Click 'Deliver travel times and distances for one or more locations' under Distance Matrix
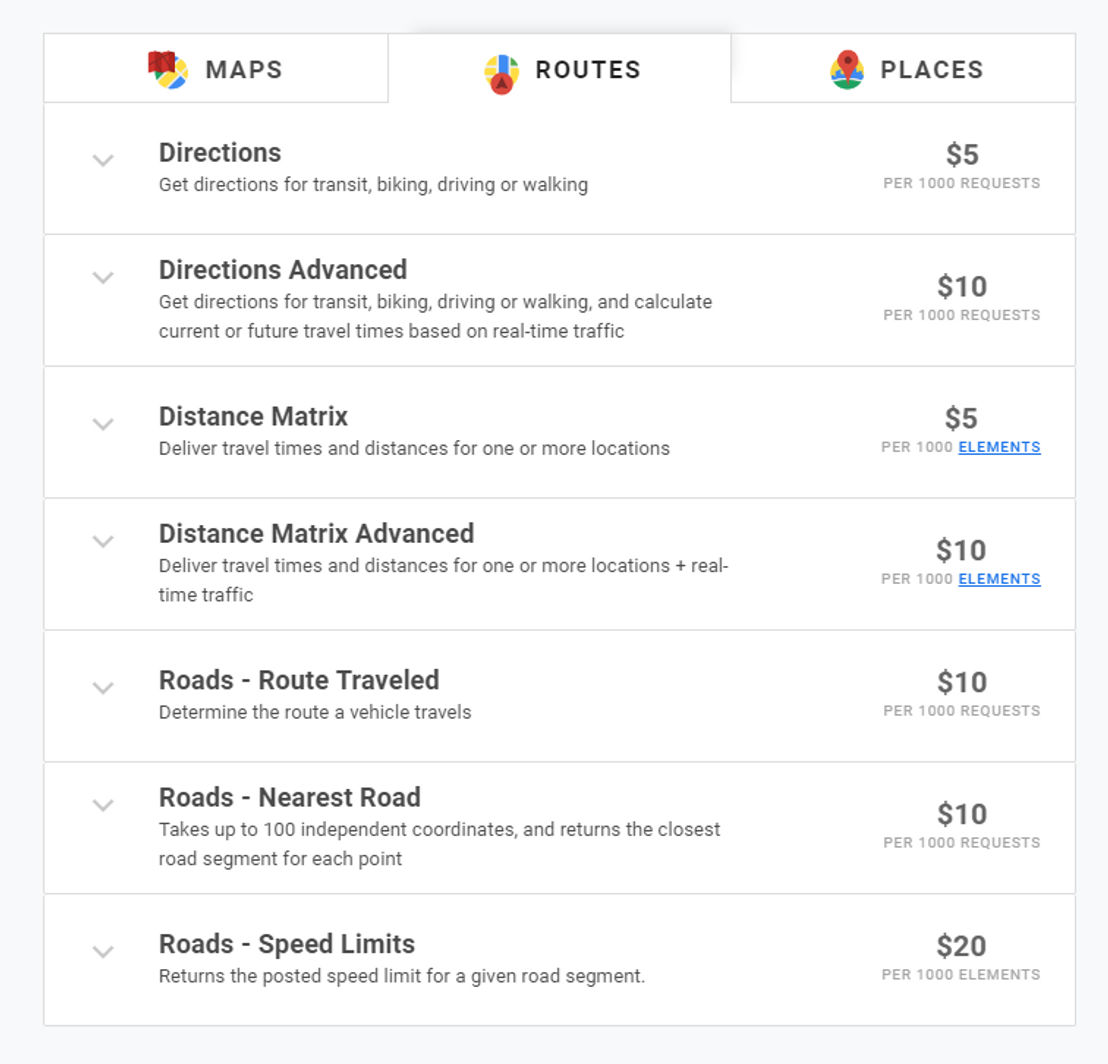 (414, 449)
